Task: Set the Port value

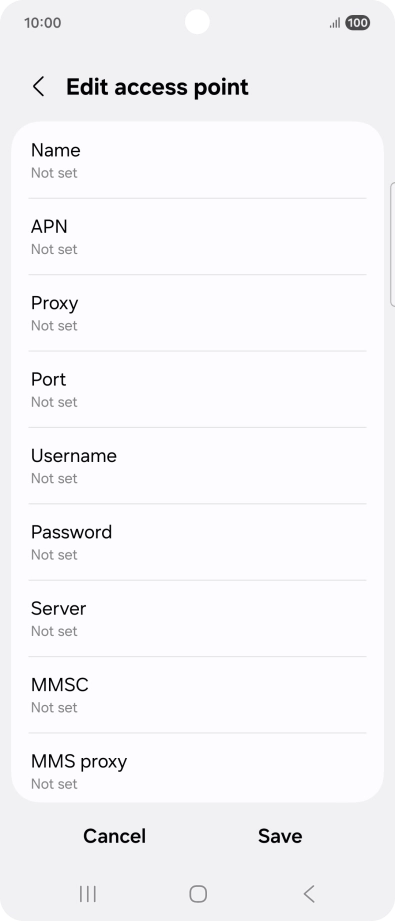Action: pos(198,389)
